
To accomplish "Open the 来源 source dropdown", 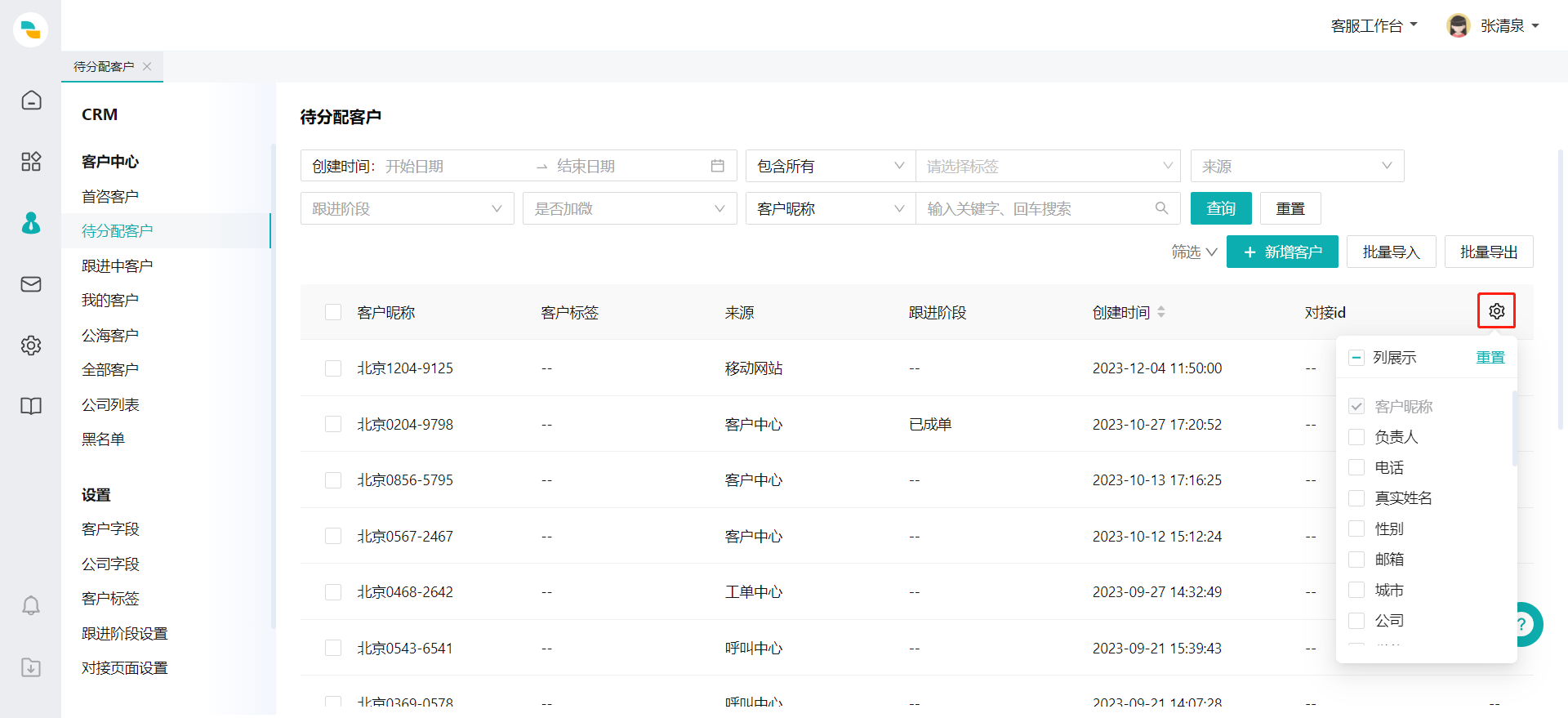I will 1297,166.
